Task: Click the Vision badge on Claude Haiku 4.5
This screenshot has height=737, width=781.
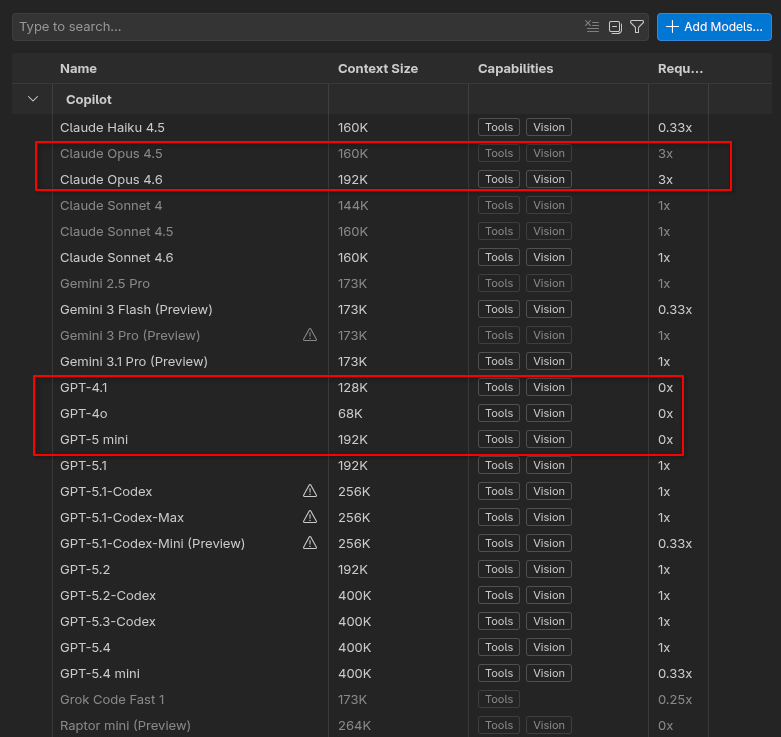Action: (x=548, y=127)
